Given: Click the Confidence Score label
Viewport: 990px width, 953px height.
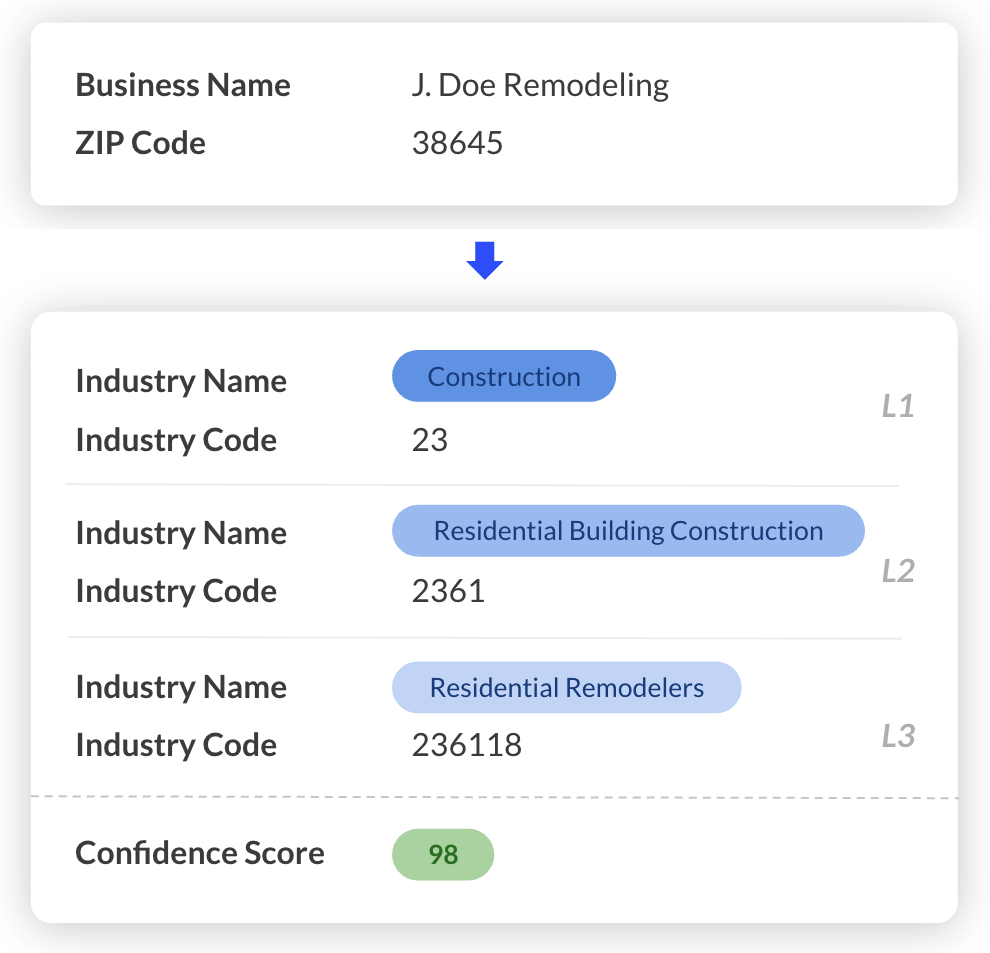Looking at the screenshot, I should (x=200, y=854).
